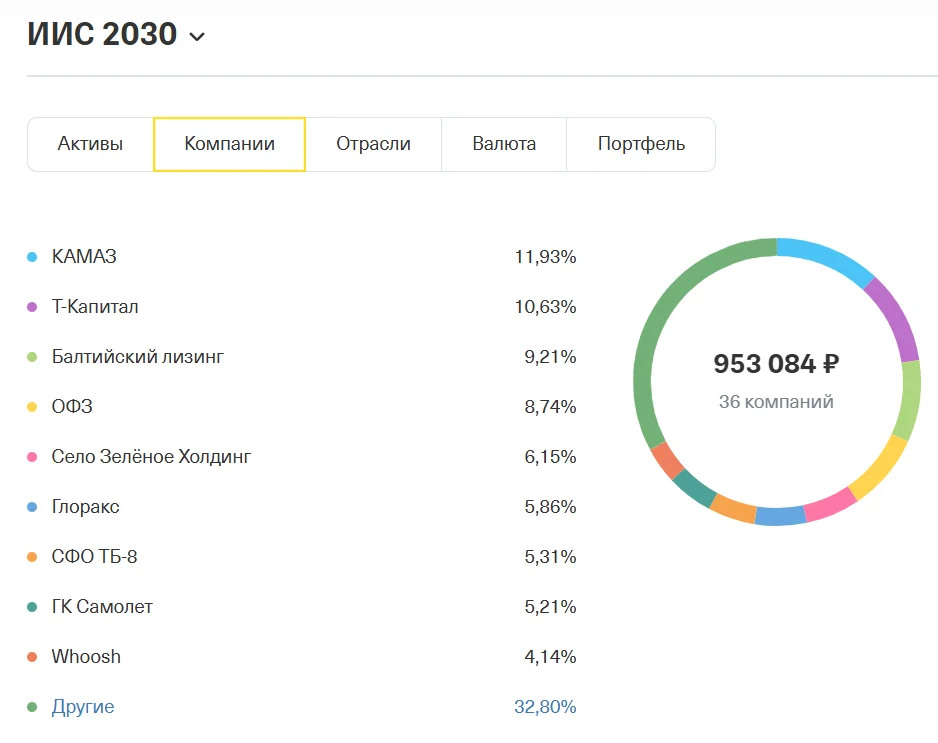Click the 36 компаний caption in the chart
This screenshot has height=743, width=938.
coord(776,401)
